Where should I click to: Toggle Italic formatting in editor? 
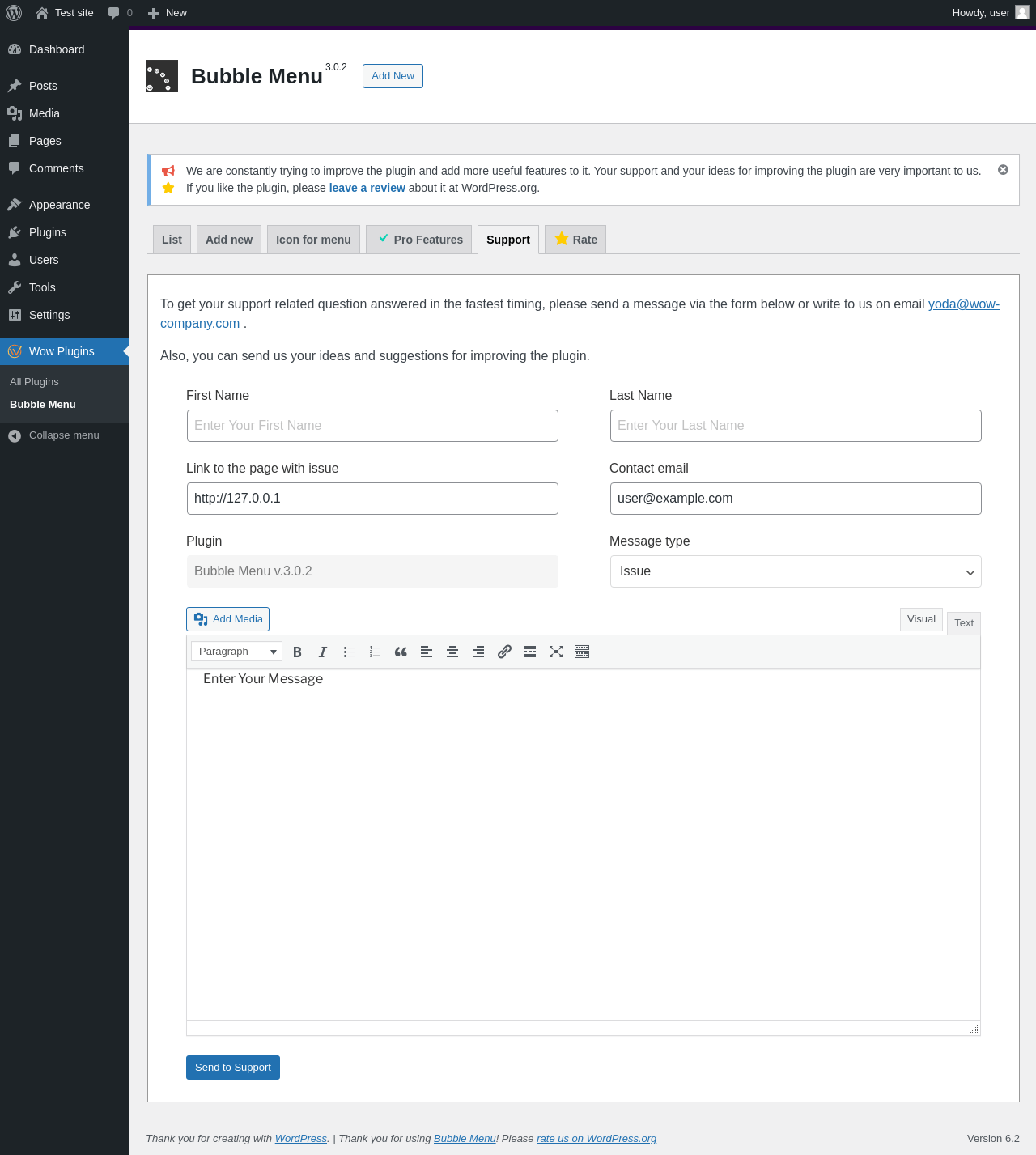click(x=323, y=652)
